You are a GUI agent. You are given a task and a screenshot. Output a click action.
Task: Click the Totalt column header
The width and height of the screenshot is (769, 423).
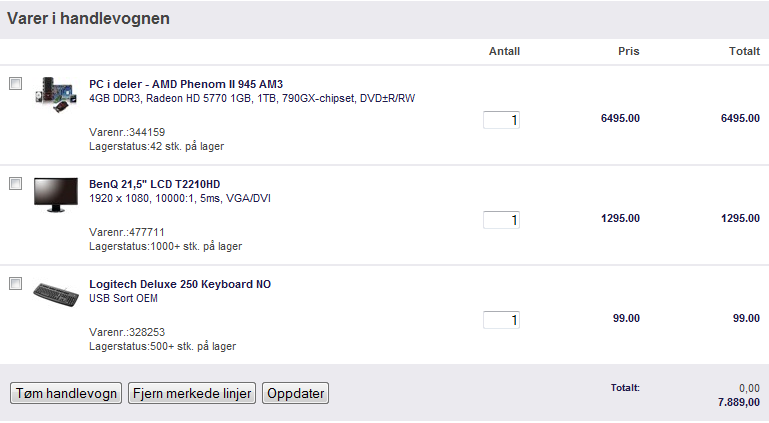click(744, 51)
